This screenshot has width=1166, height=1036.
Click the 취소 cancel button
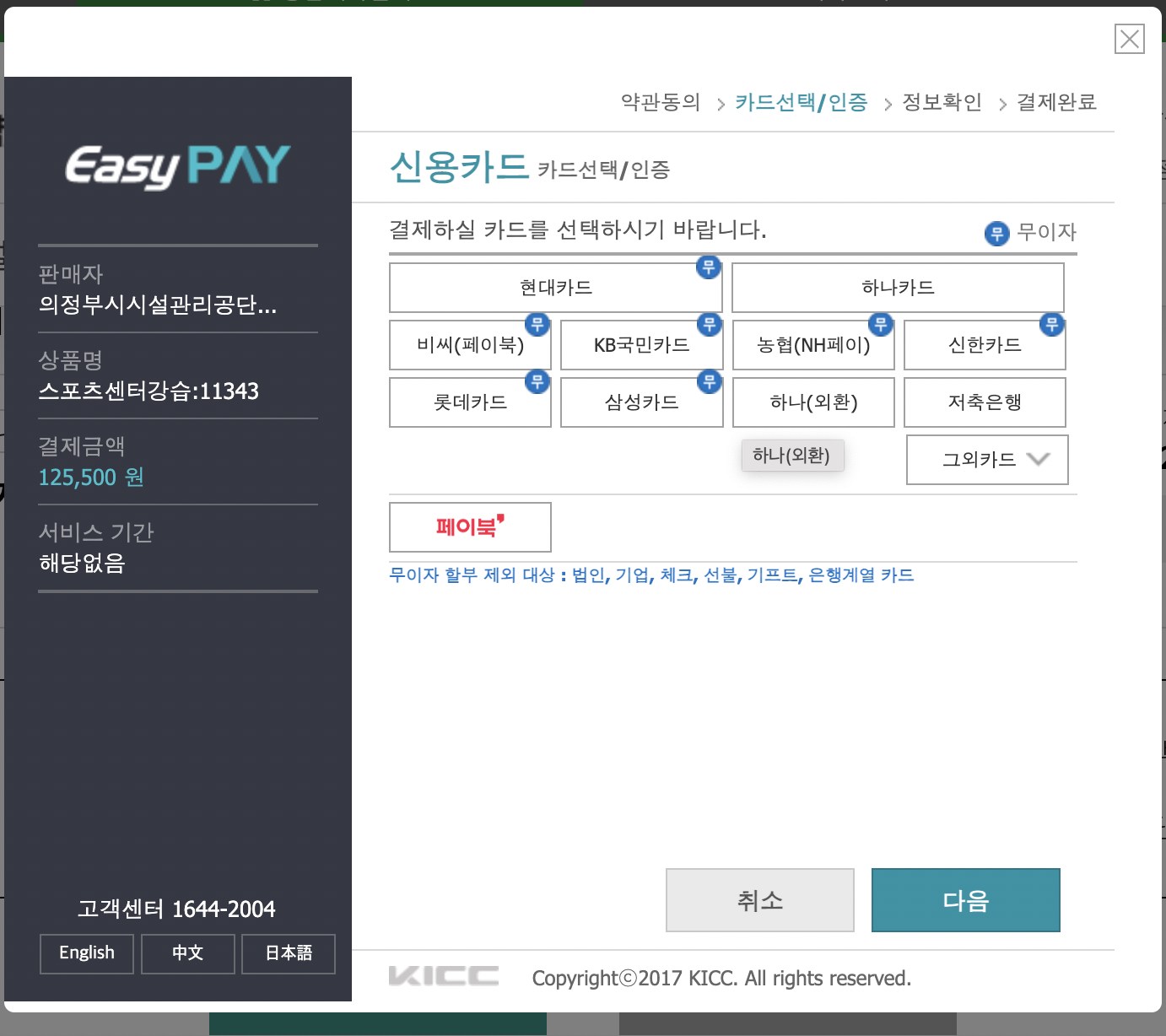(x=760, y=900)
